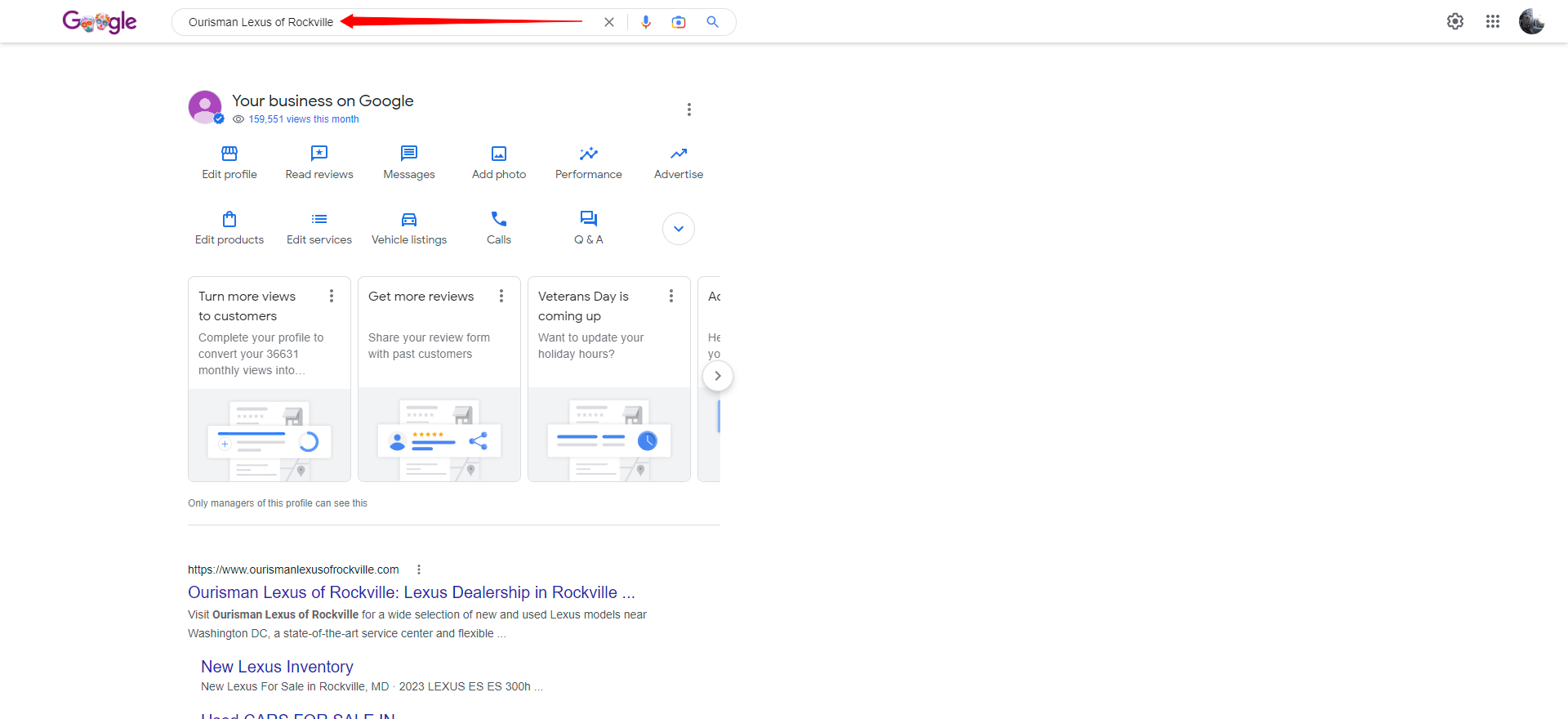Open Vehicle listings

point(409,228)
